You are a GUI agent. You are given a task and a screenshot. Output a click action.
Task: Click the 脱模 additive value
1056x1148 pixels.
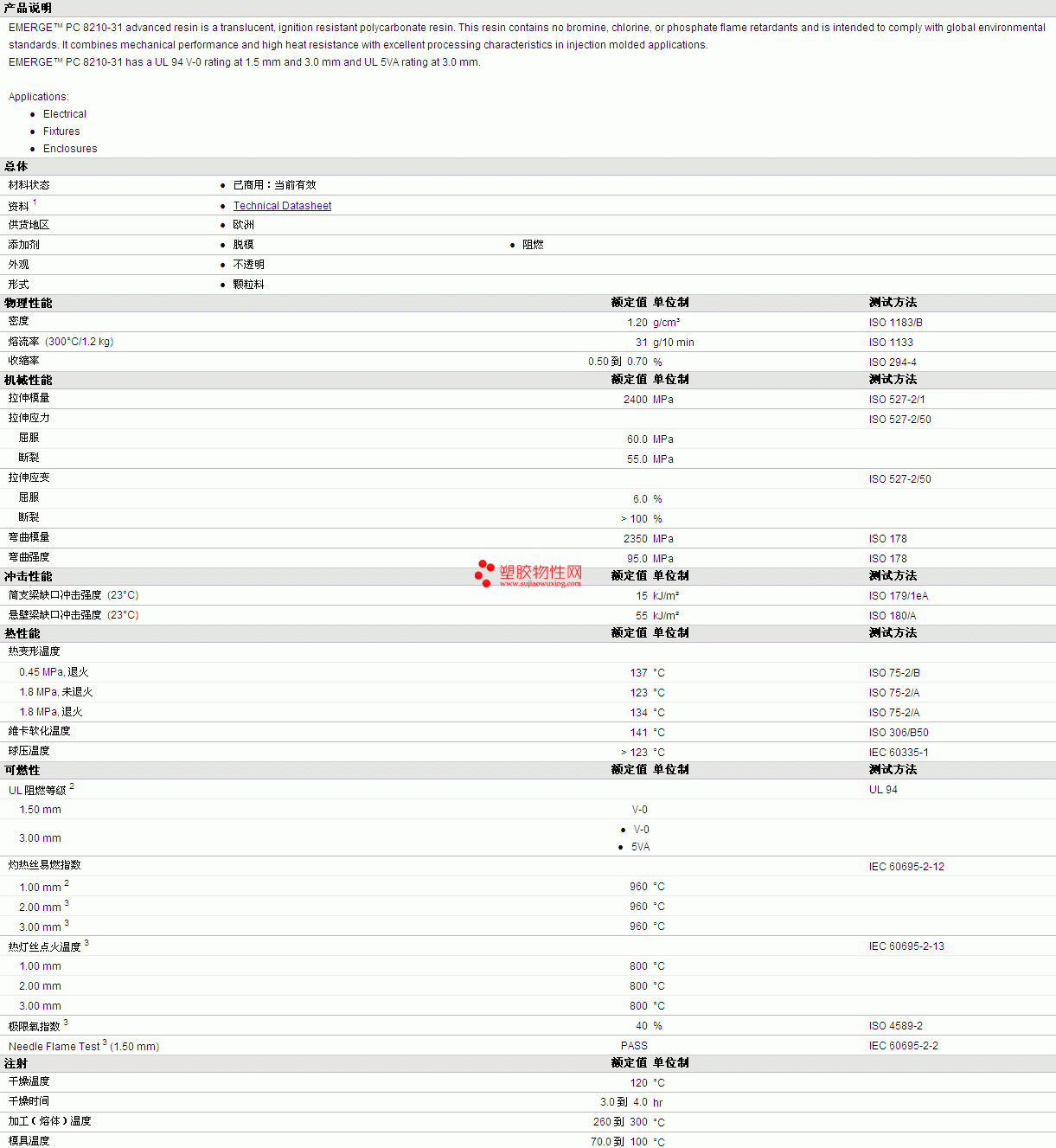[x=244, y=245]
